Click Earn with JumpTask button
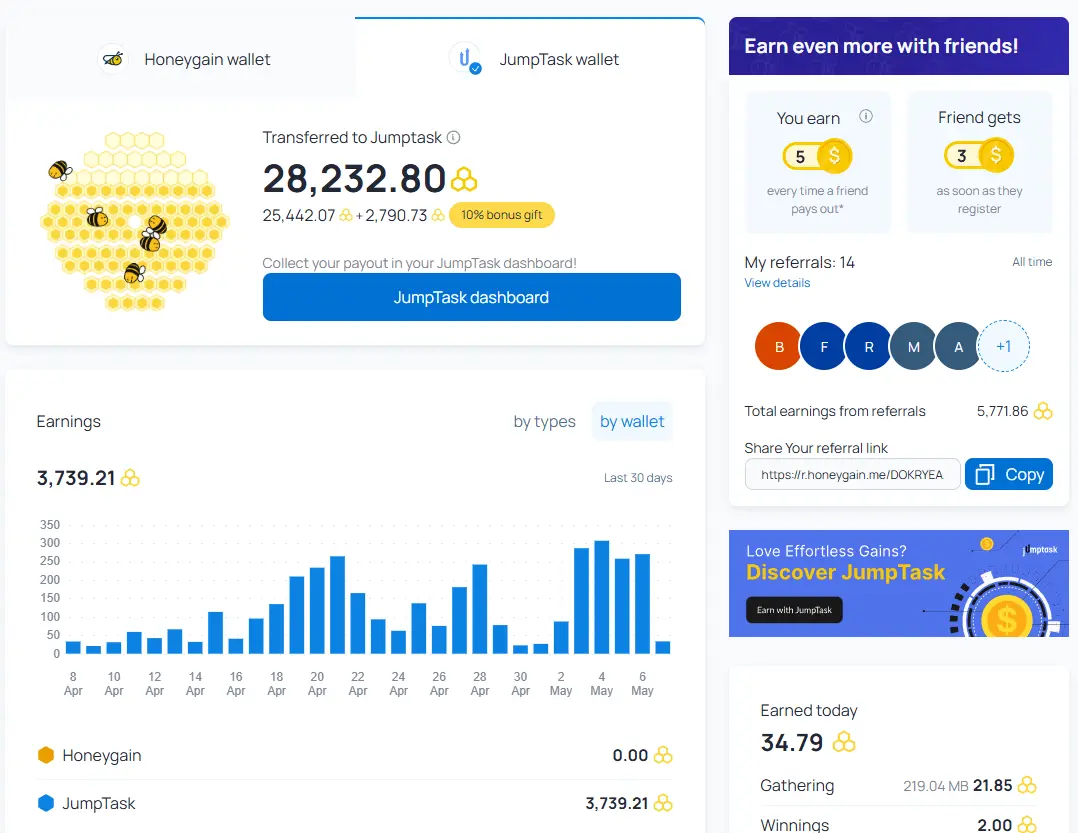 (794, 610)
